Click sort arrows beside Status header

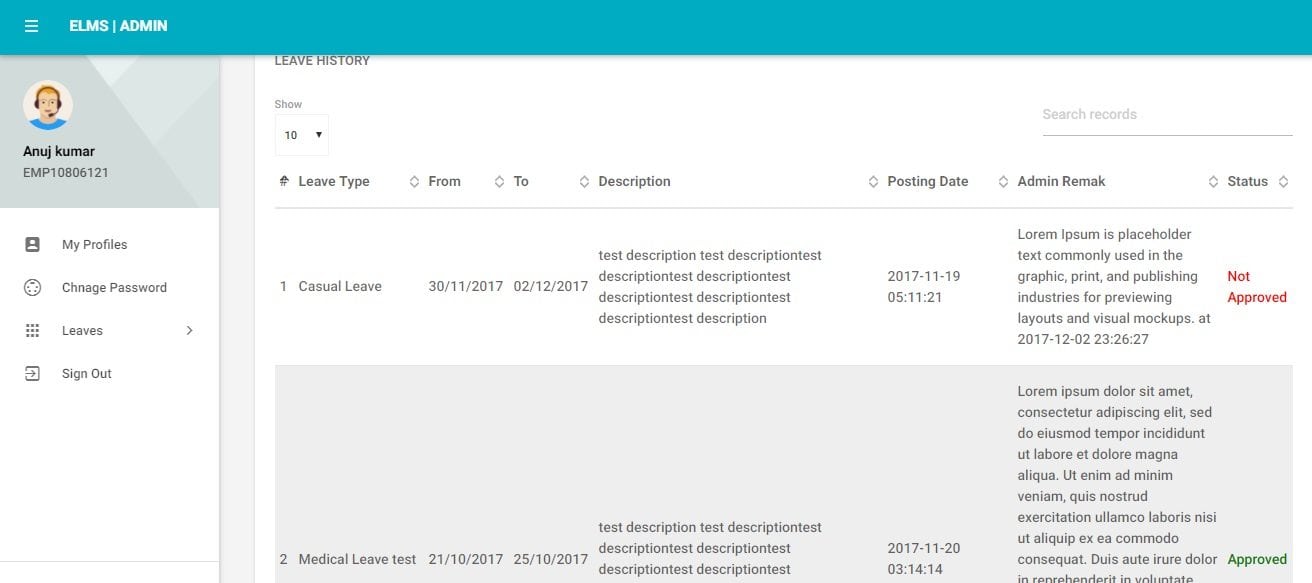(1283, 181)
